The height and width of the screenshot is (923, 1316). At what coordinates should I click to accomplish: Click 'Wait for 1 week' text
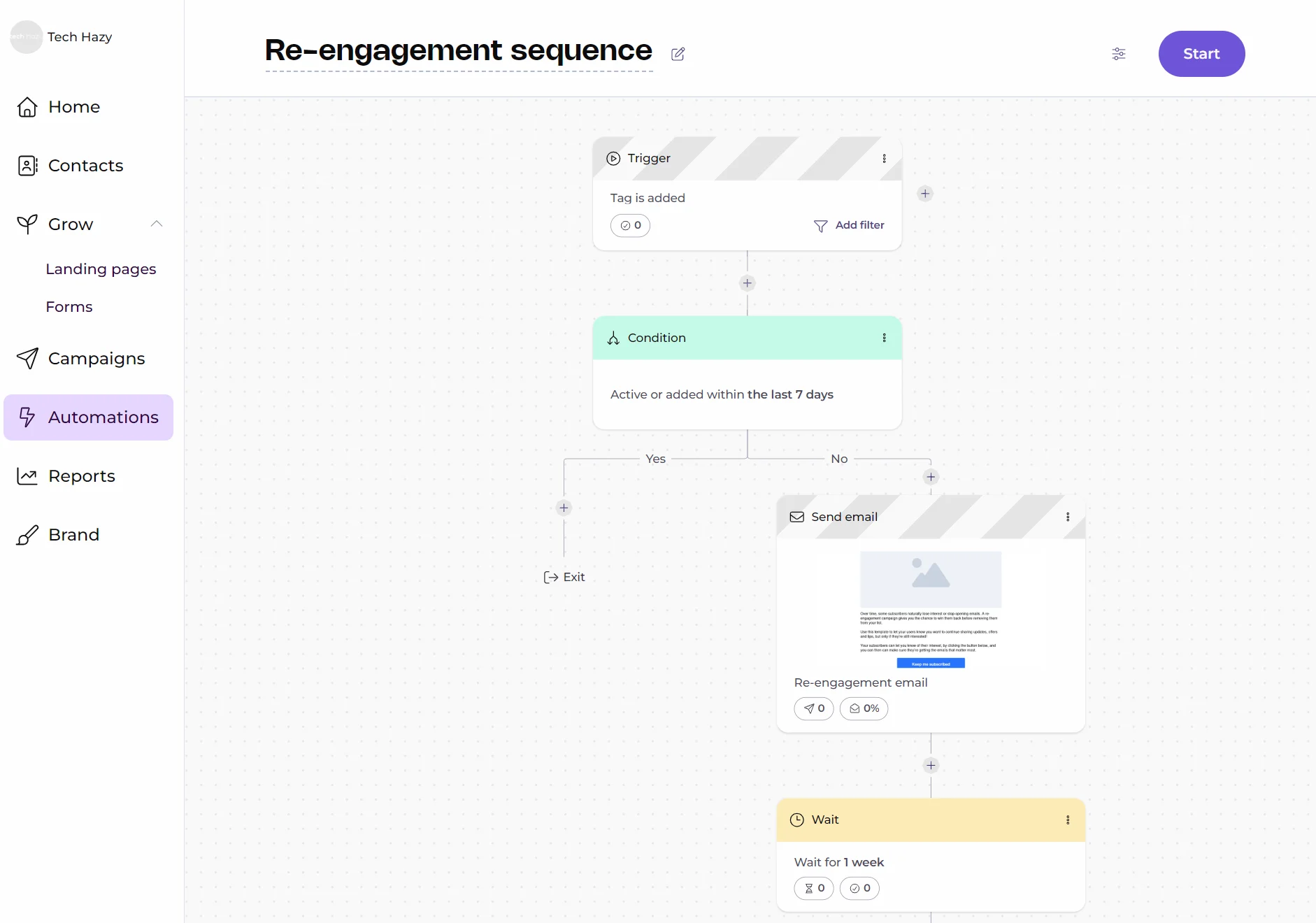click(x=839, y=862)
